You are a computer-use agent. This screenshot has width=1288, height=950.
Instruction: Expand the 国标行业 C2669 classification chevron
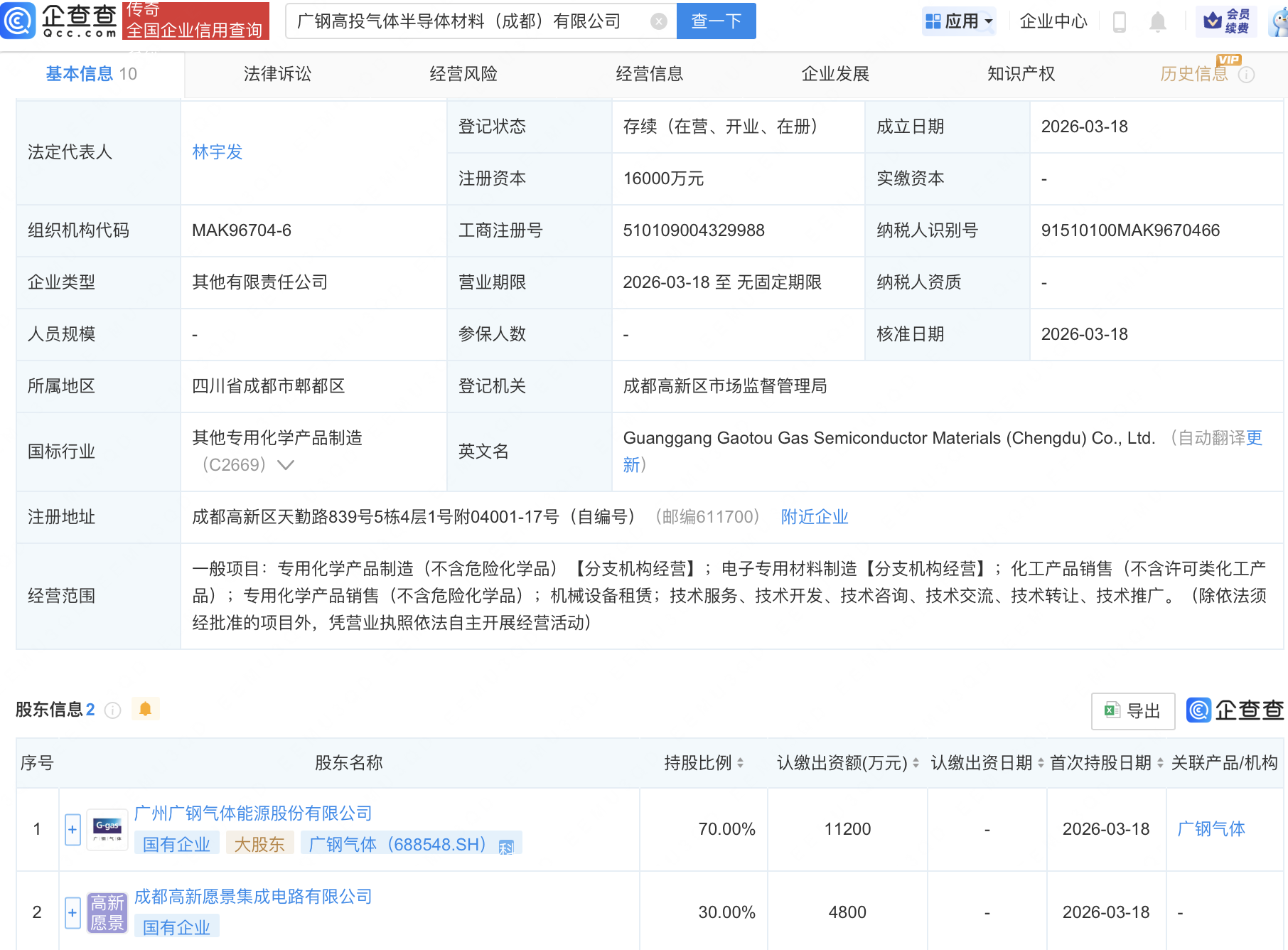[x=285, y=465]
